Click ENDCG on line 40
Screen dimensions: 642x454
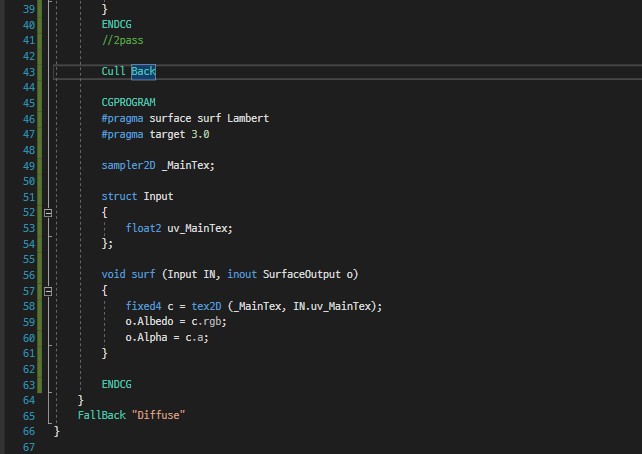coord(116,25)
